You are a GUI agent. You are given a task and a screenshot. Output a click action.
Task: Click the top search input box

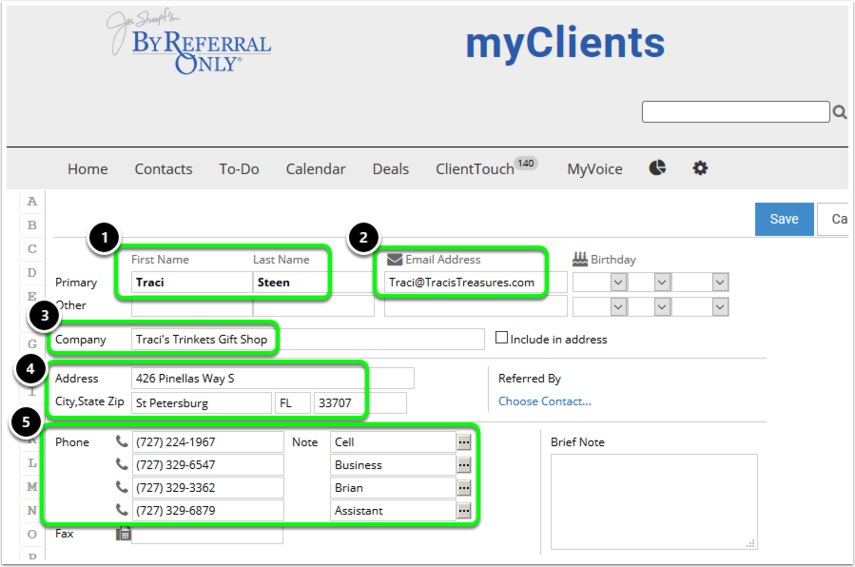736,112
